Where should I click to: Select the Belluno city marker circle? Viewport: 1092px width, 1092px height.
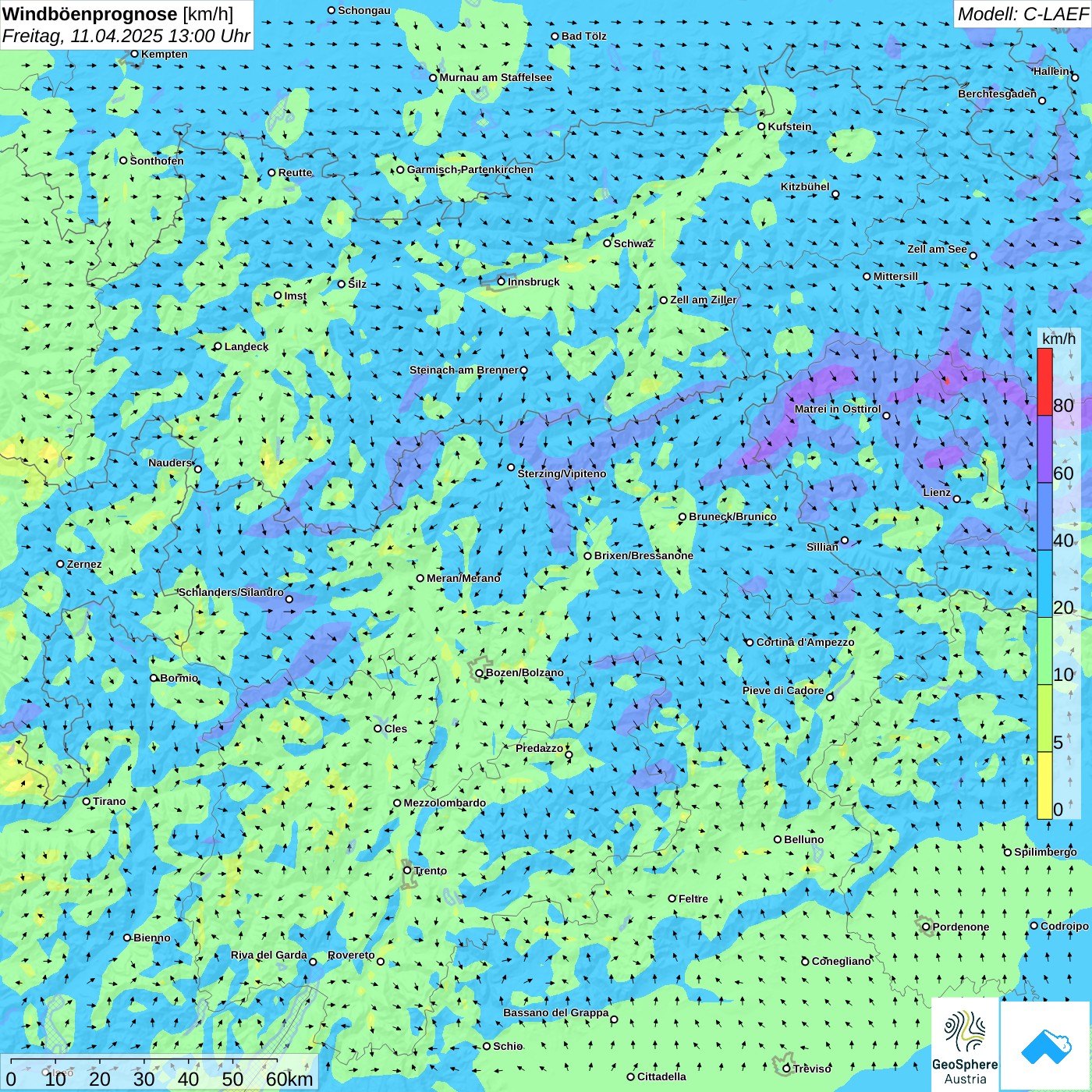tap(778, 839)
